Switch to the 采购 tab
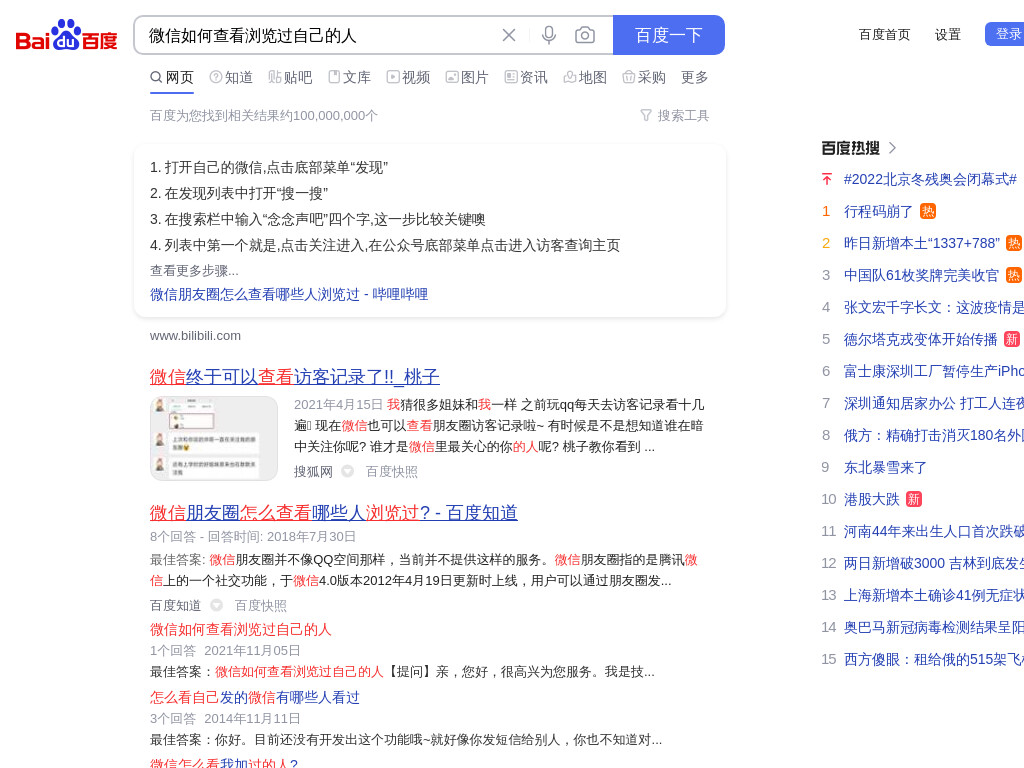This screenshot has width=1024, height=768. [644, 78]
